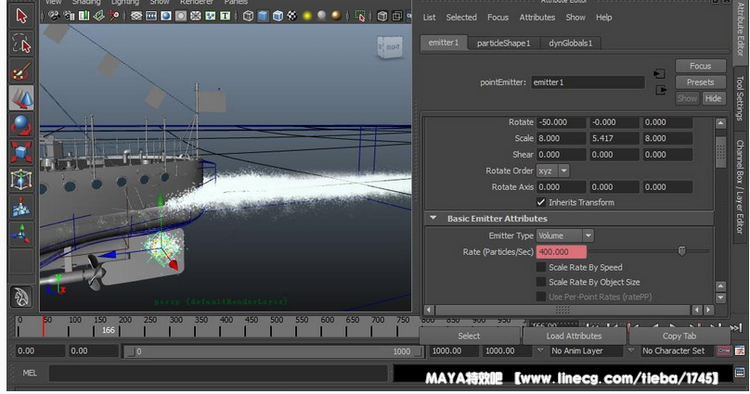Activate the Soft Modification tool
The image size is (750, 394).
[22, 207]
